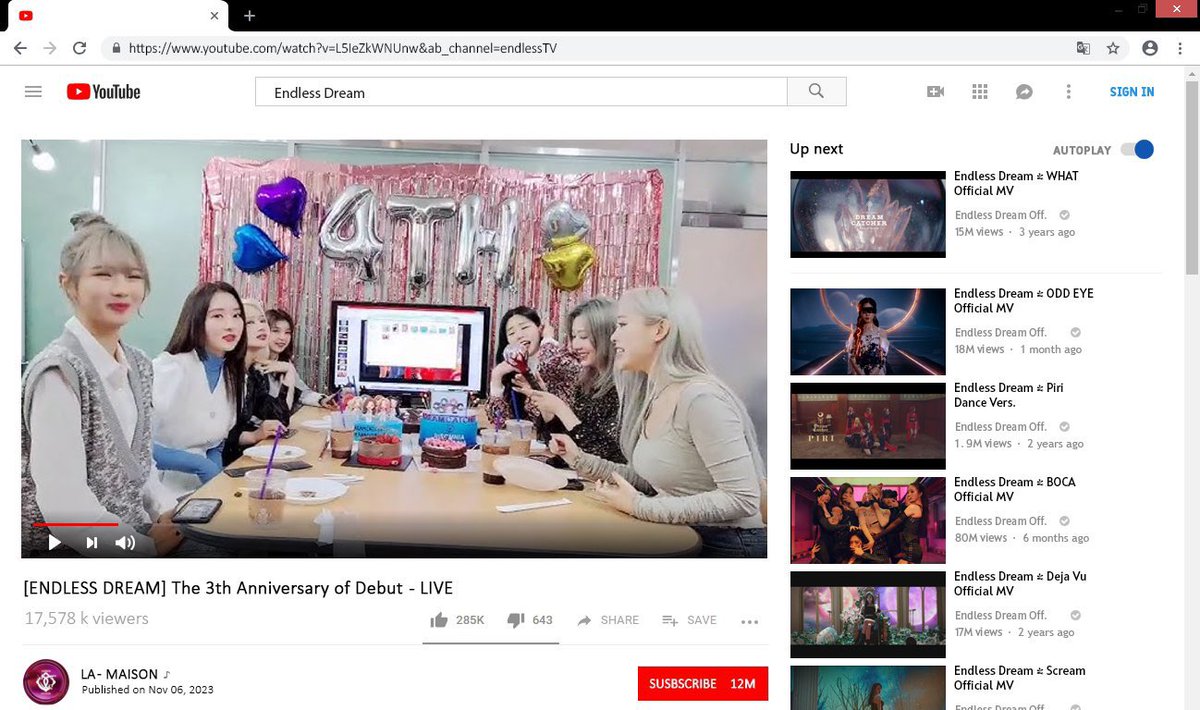Mute the video volume speaker
Viewport: 1200px width, 710px height.
click(x=125, y=543)
